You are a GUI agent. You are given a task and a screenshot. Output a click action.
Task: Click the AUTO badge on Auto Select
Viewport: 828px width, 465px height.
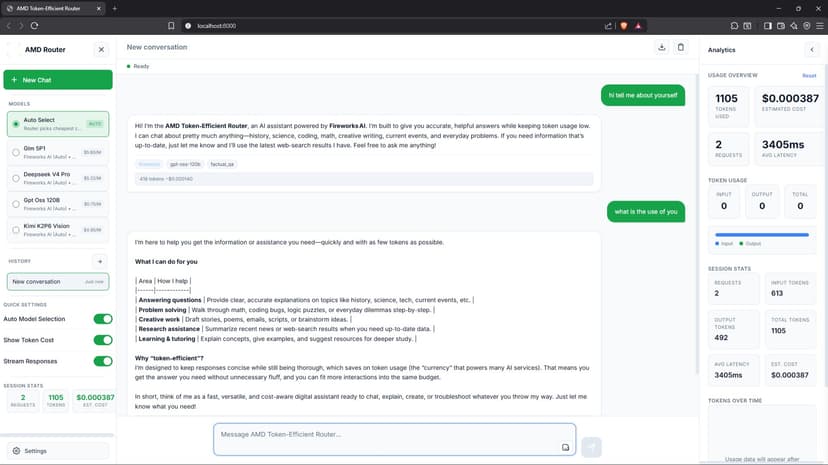pos(95,124)
